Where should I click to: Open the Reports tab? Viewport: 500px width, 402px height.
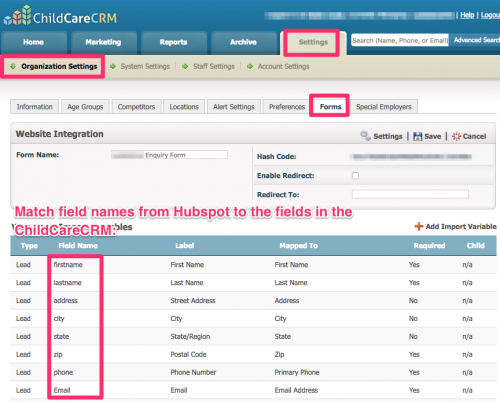(173, 42)
